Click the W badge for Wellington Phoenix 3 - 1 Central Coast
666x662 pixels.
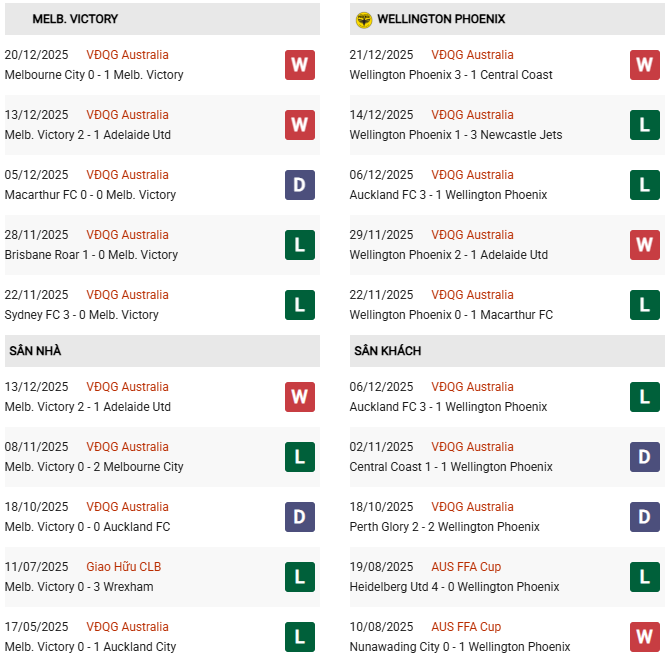pos(644,65)
